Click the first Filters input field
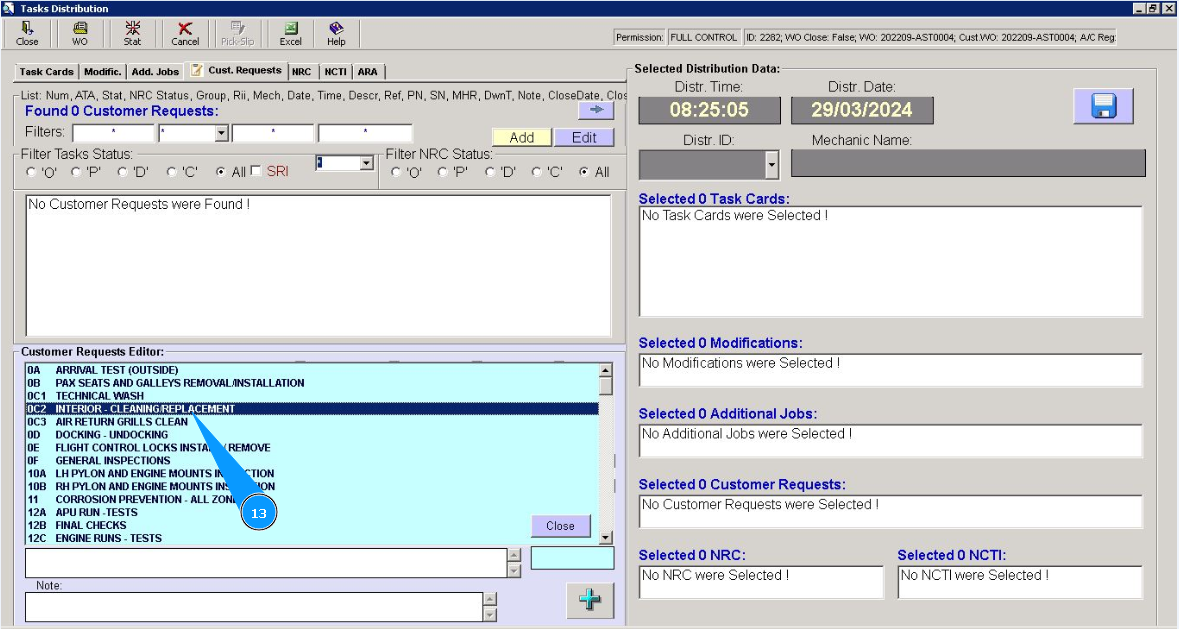Screen dimensions: 1179x629 click(114, 134)
